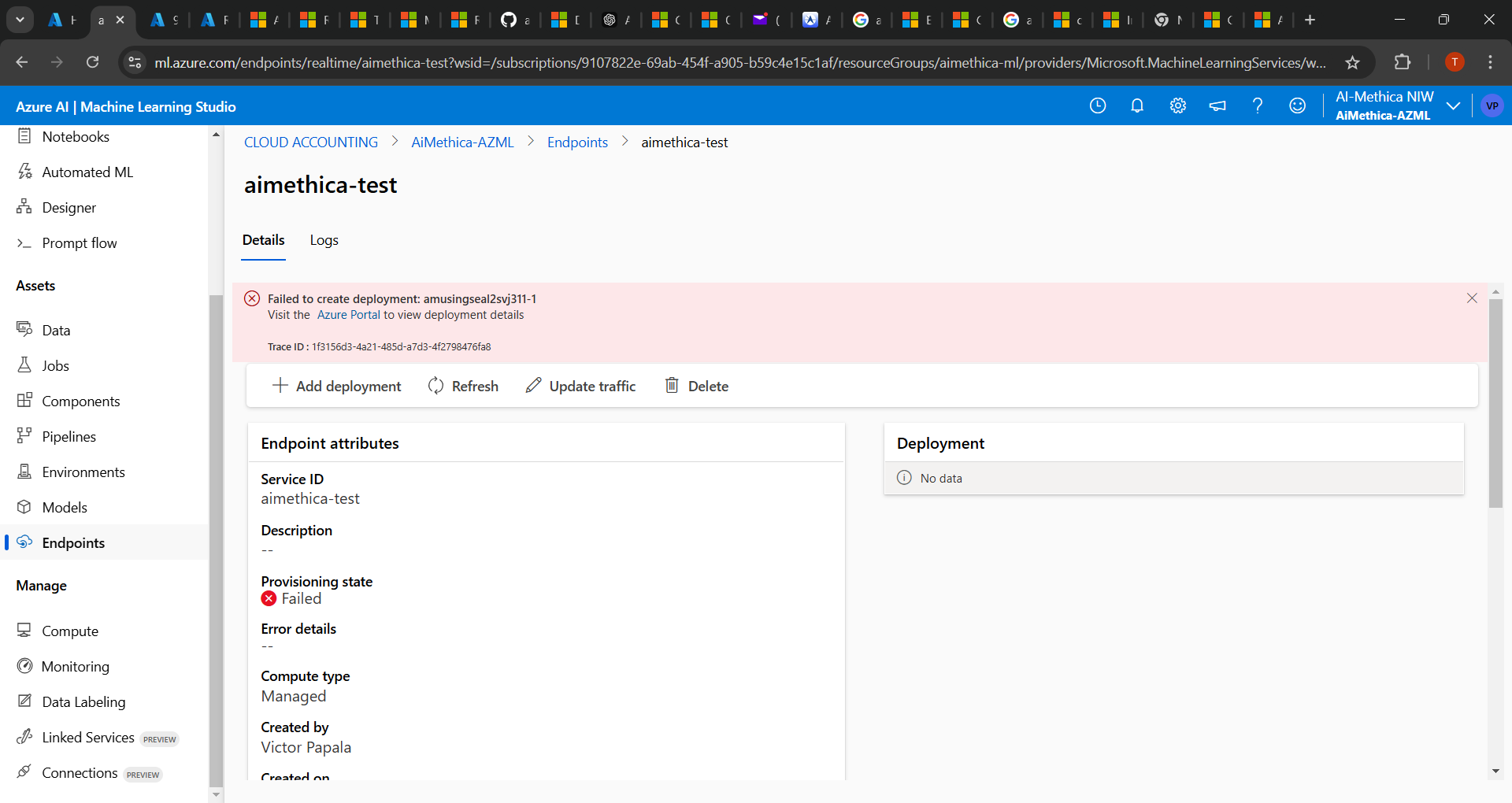Click the 'No data' deployment message
This screenshot has width=1512, height=803.
pos(941,478)
